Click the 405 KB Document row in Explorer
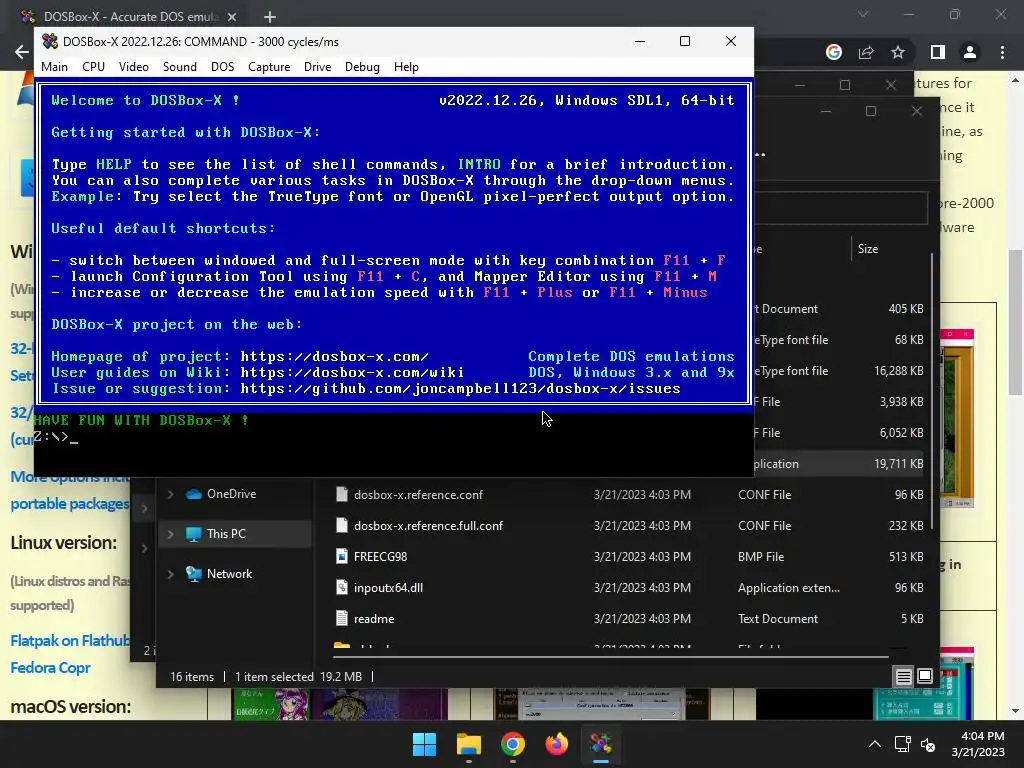The image size is (1024, 768). click(x=840, y=309)
